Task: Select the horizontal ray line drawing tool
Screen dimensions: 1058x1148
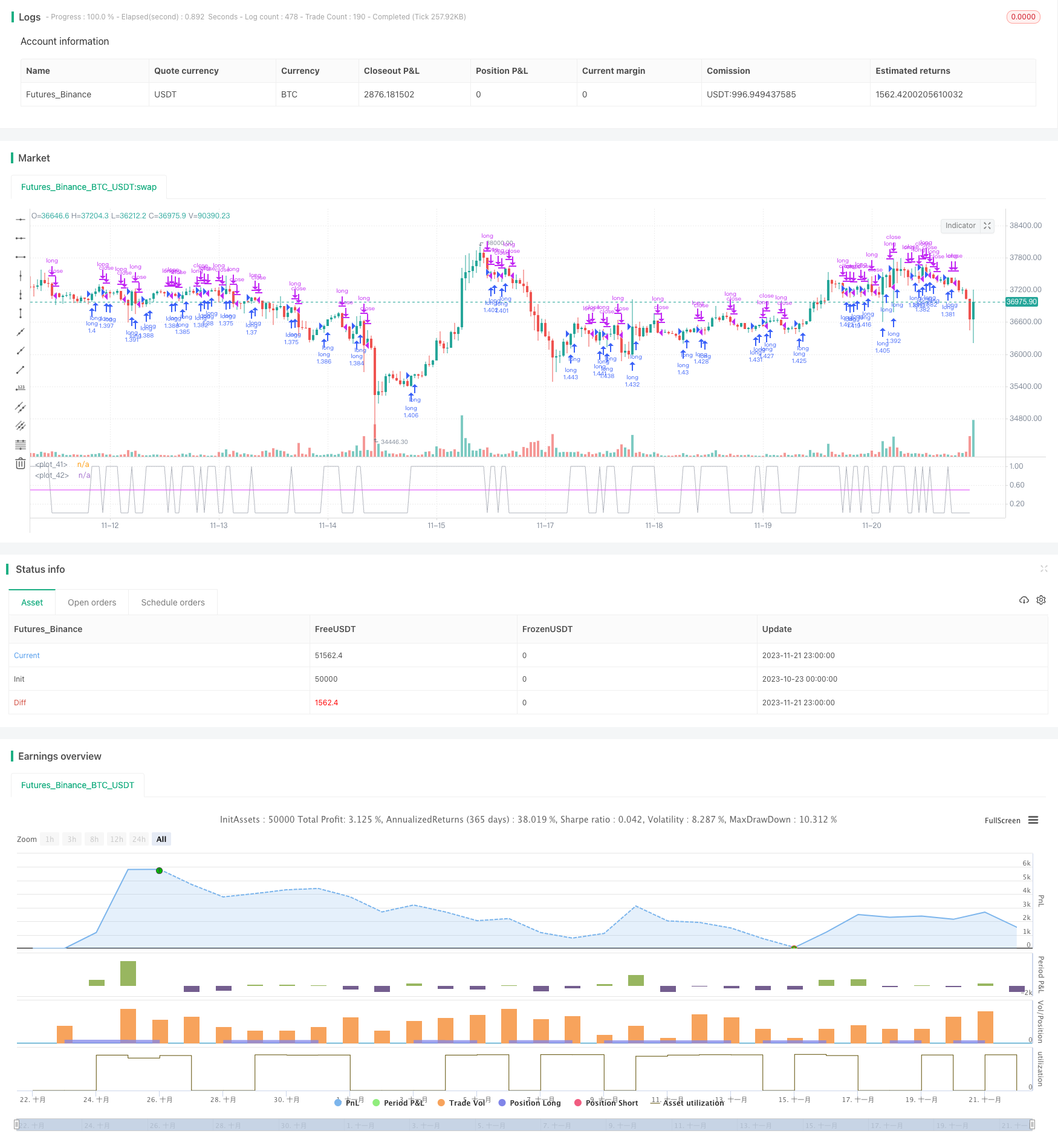Action: click(x=21, y=238)
